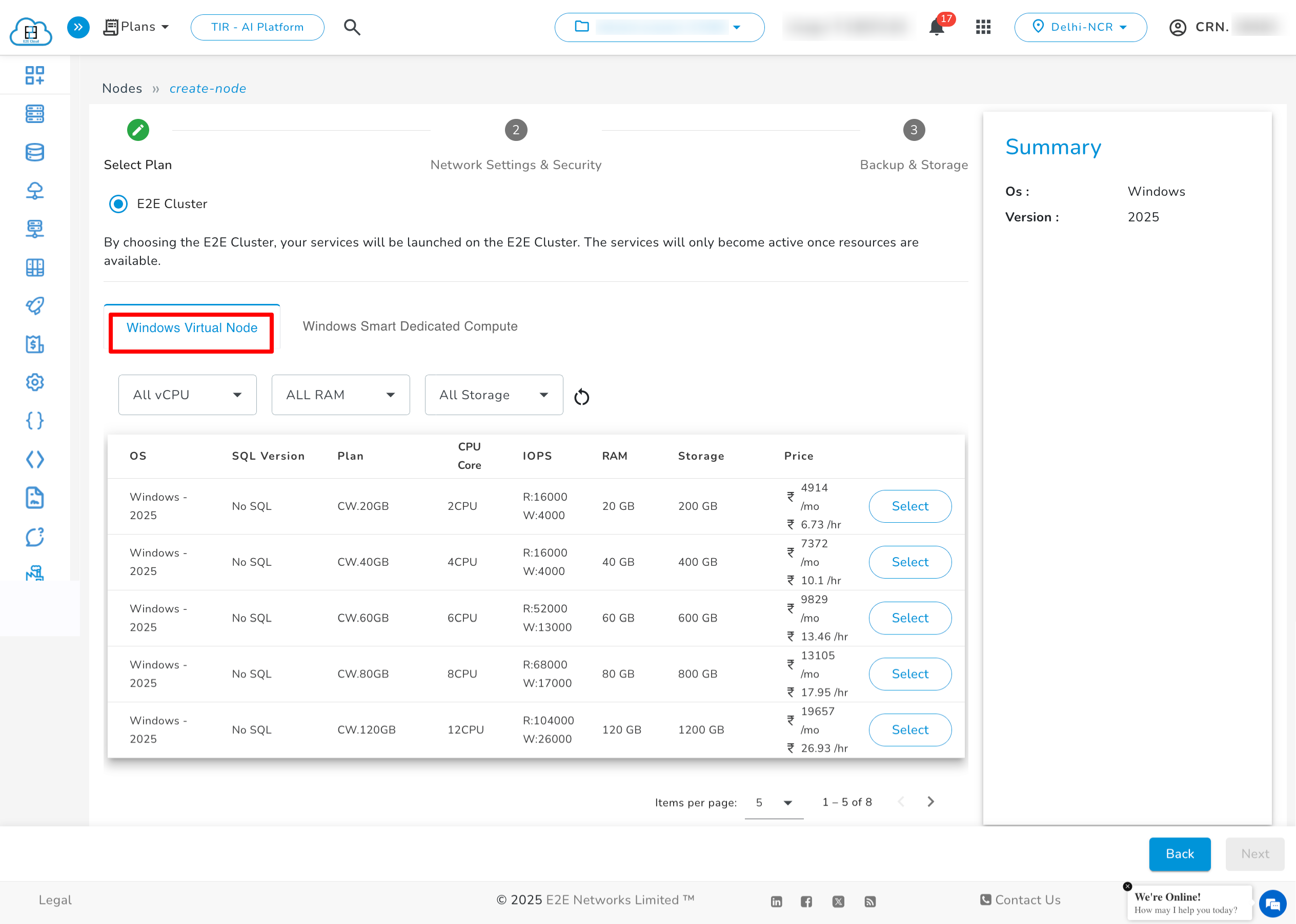This screenshot has width=1296, height=924.
Task: Select the CW.40GB plan
Action: tap(909, 562)
